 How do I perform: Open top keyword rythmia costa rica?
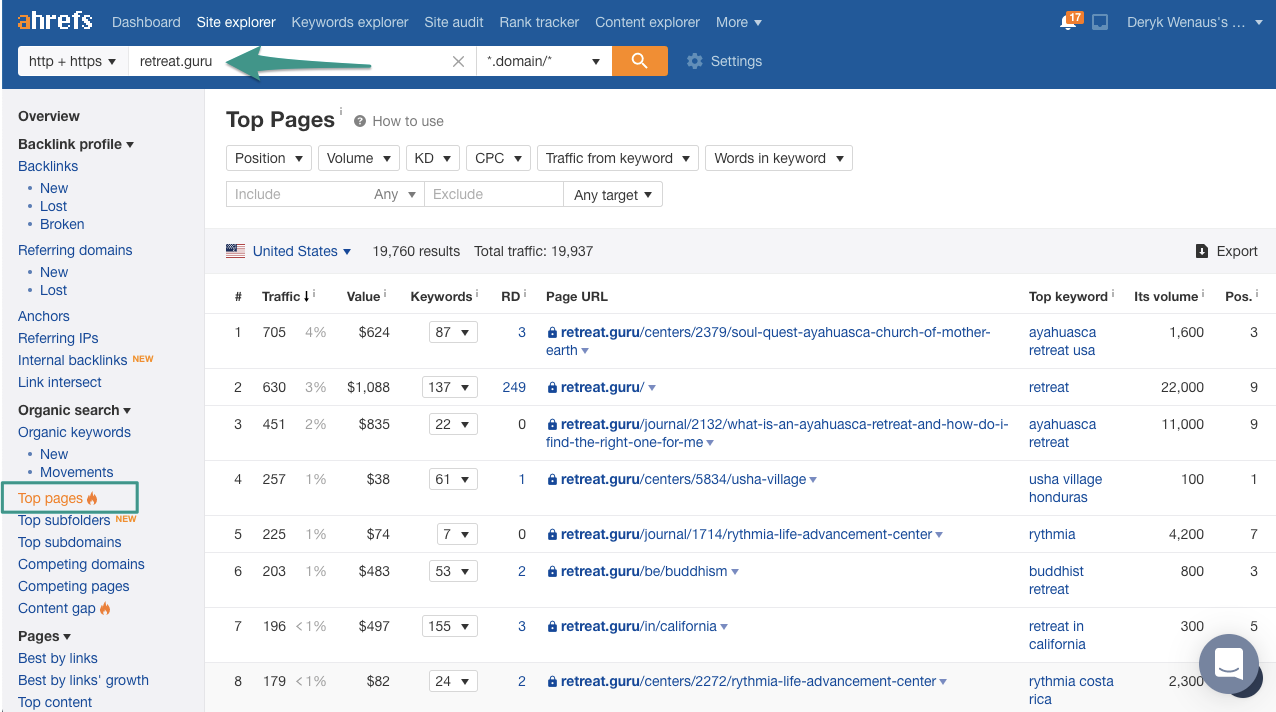1071,690
